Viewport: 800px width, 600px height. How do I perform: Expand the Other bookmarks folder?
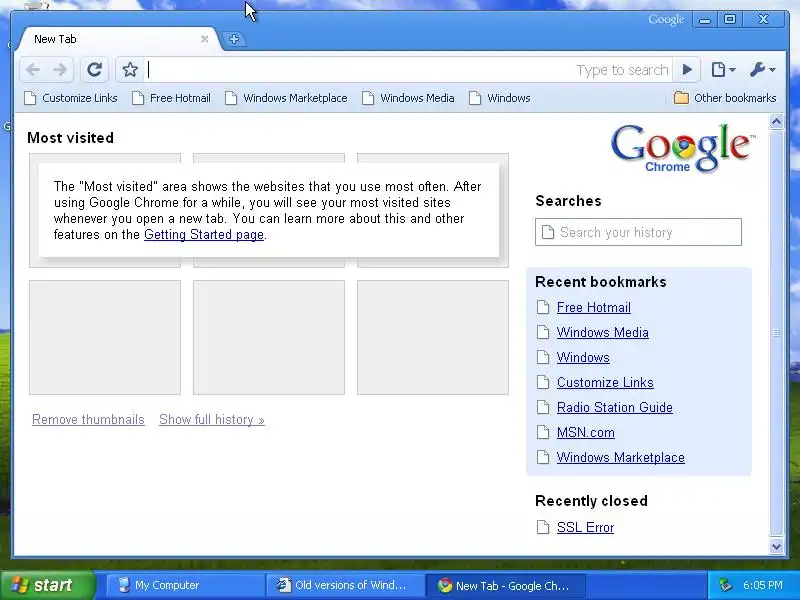725,98
